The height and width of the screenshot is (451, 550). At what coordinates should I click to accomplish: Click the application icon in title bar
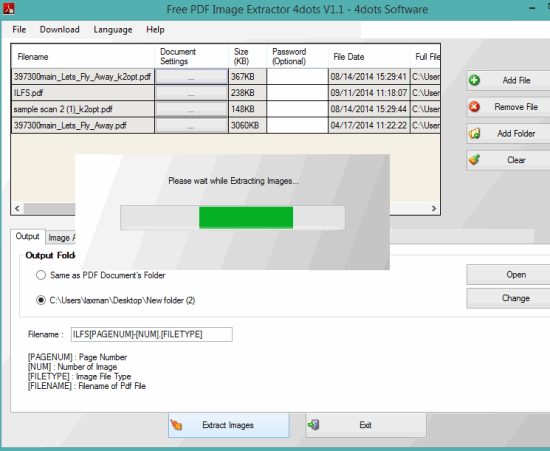point(8,9)
